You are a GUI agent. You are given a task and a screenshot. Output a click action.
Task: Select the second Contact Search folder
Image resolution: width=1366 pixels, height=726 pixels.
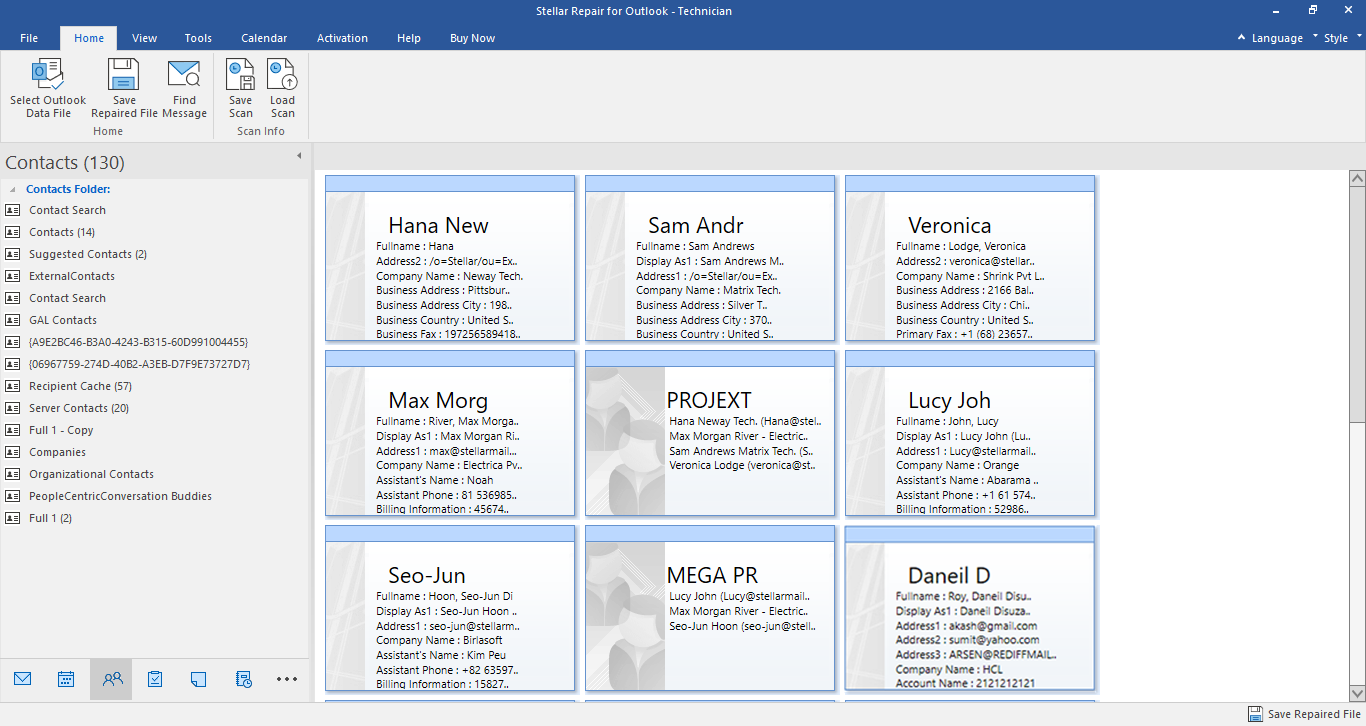coord(67,298)
